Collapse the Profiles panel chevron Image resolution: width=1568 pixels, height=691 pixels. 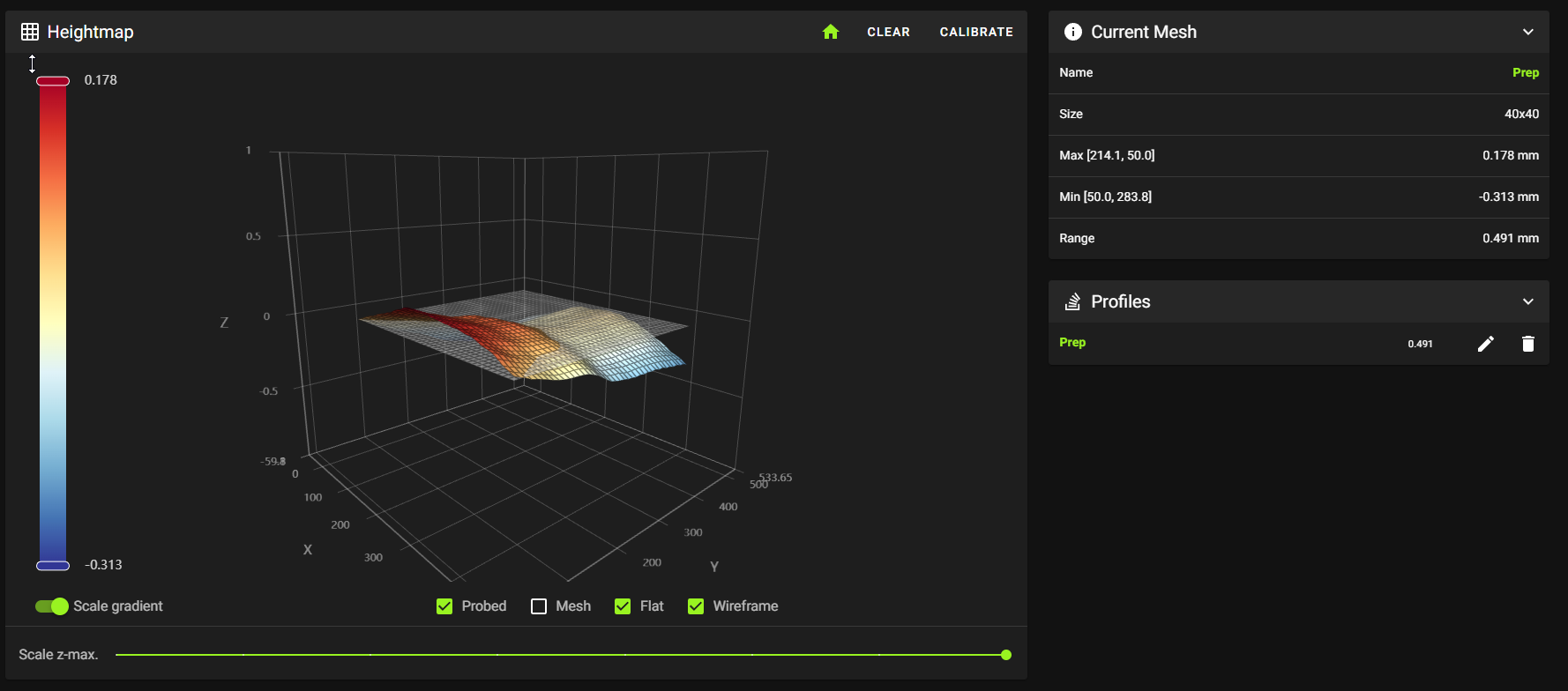coord(1528,301)
